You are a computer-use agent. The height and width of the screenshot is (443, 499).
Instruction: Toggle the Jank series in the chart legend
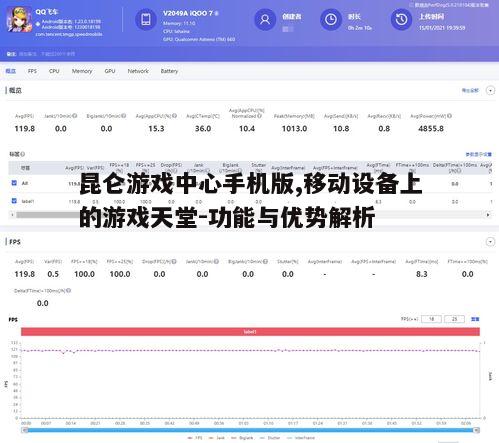point(217,438)
